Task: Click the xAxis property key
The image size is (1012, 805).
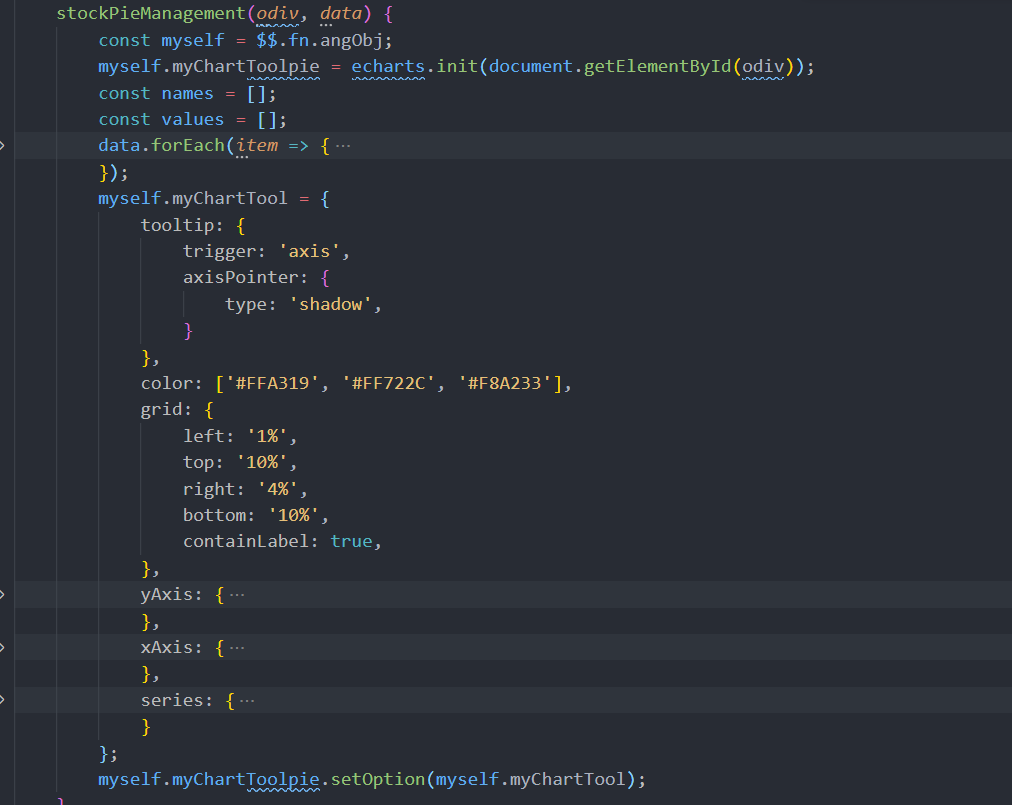Action: pyautogui.click(x=167, y=647)
